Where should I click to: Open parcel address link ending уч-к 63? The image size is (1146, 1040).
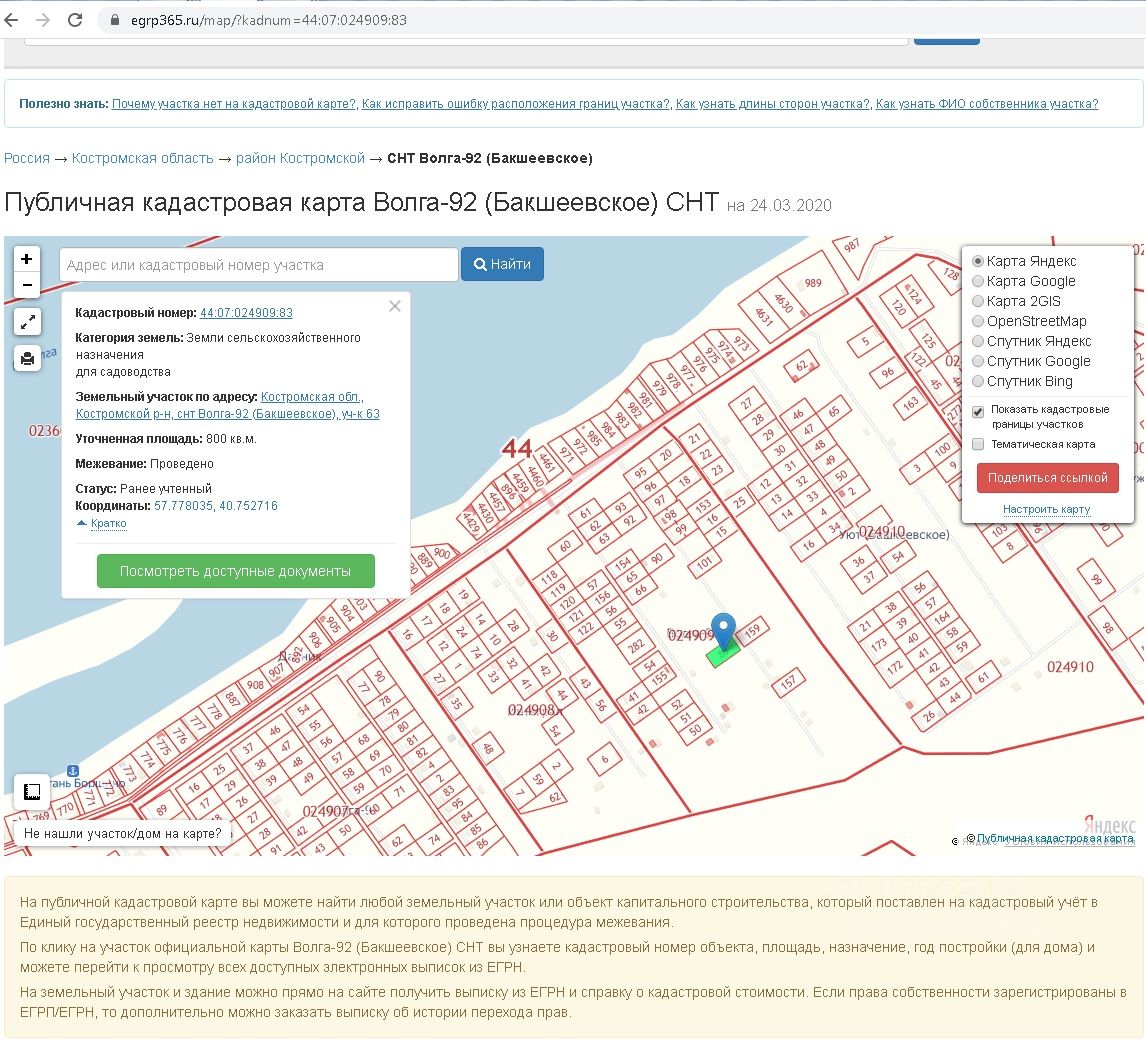coord(227,405)
